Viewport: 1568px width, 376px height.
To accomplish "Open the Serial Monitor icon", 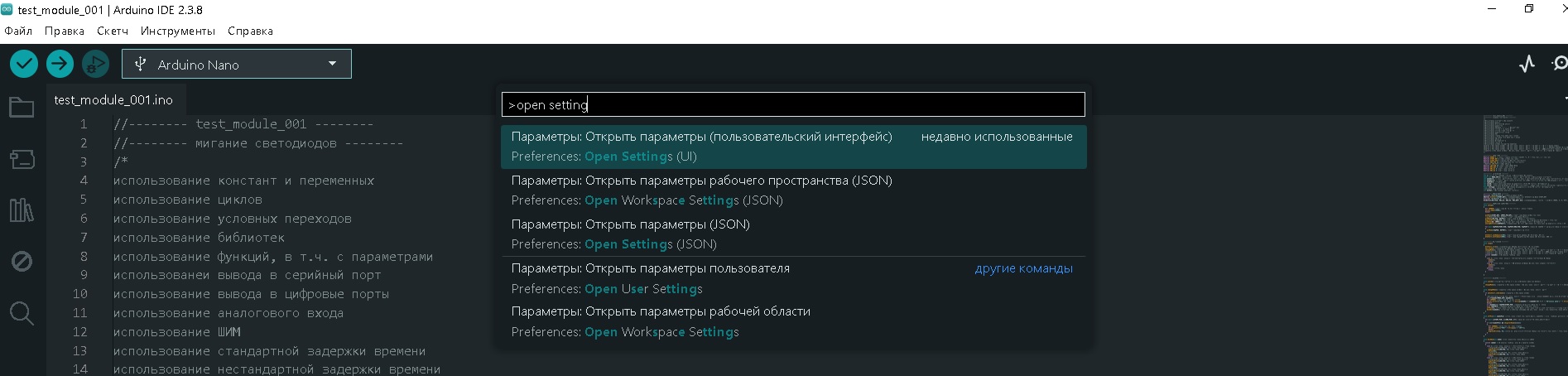I will 1560,64.
